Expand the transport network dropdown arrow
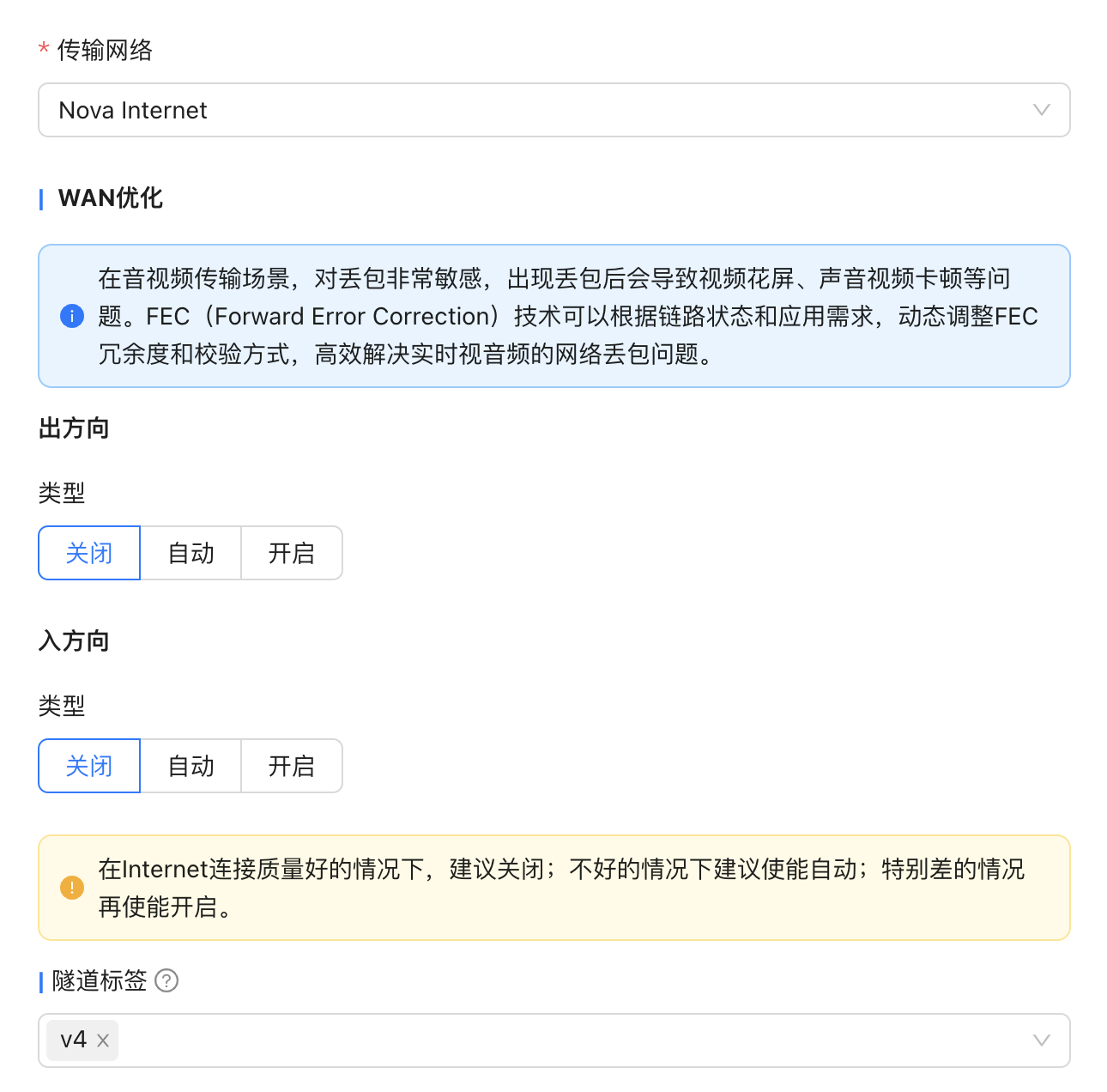The image size is (1107, 1092). pyautogui.click(x=1041, y=110)
